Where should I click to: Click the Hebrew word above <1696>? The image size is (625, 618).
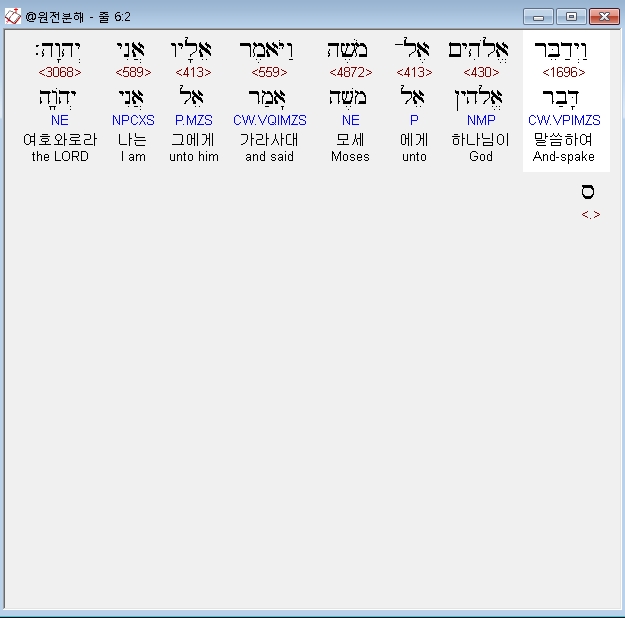561,50
